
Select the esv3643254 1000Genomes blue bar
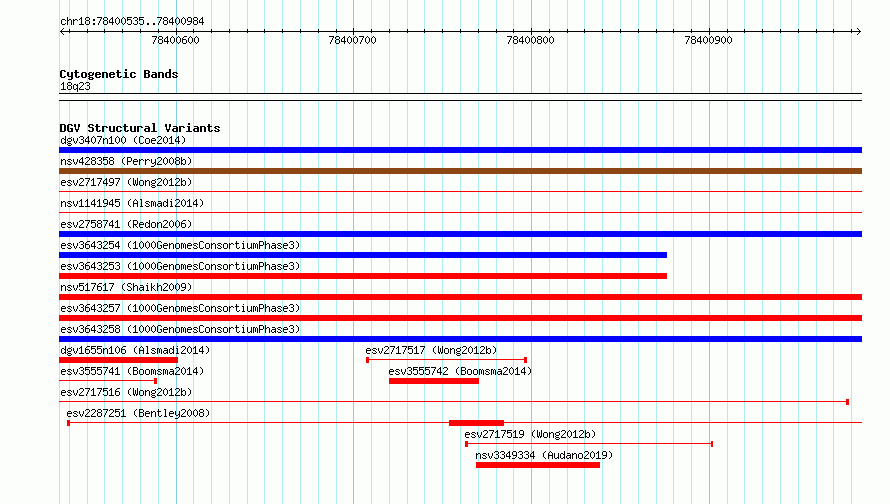[x=363, y=255]
